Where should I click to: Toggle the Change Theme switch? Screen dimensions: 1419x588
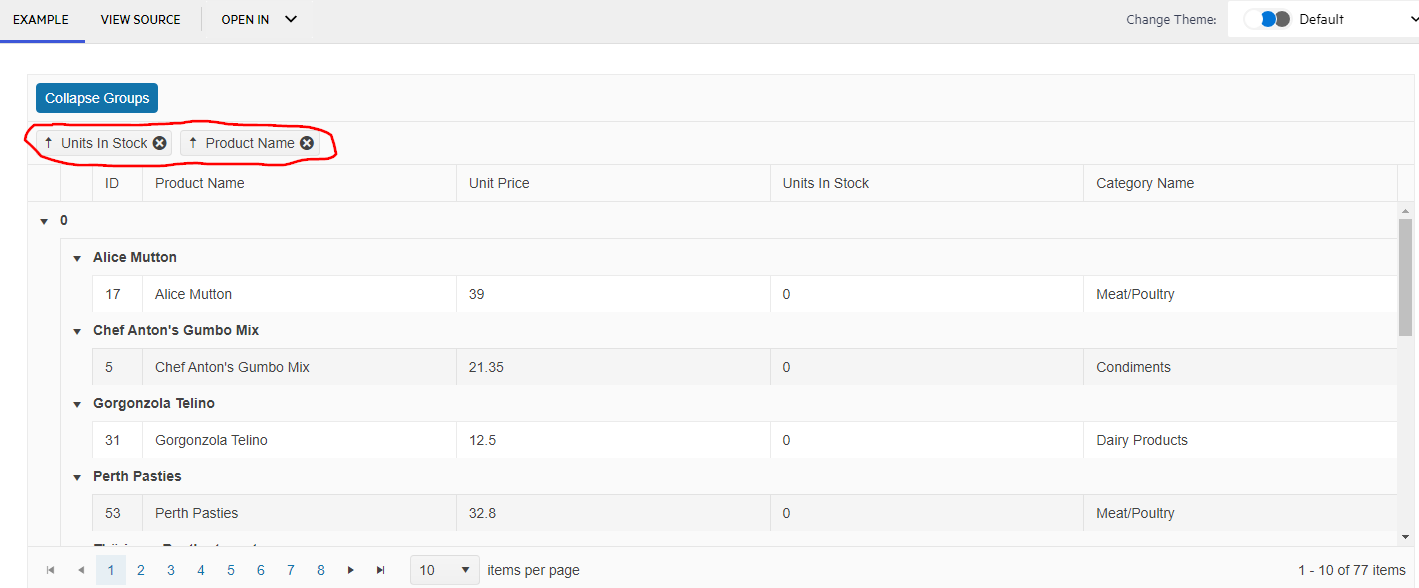1267,19
